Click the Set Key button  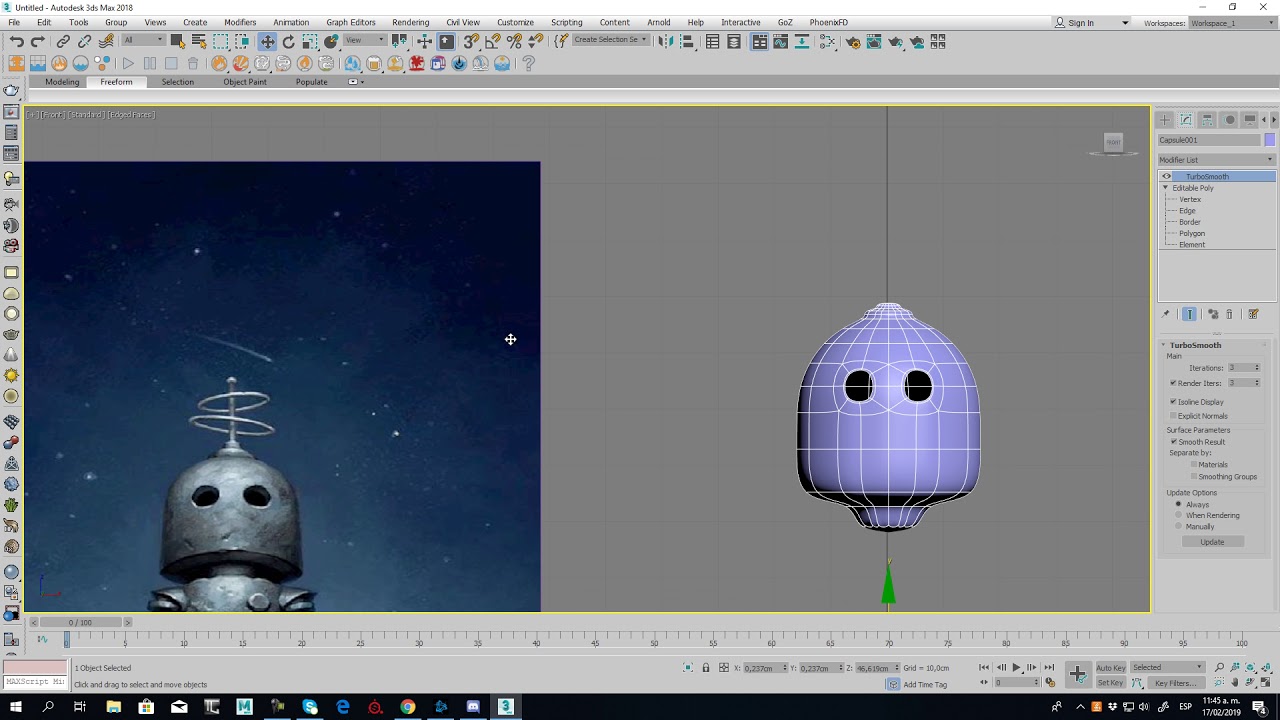[1111, 683]
